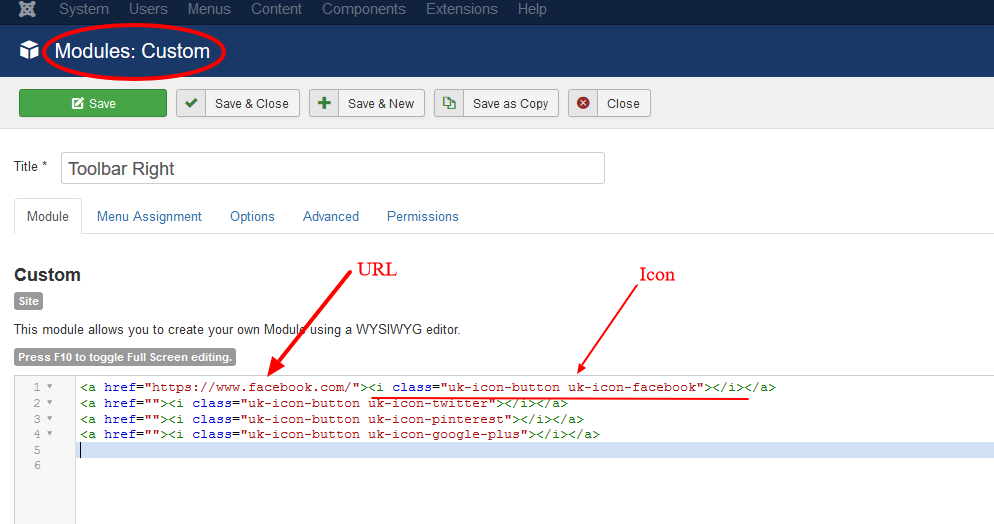Click the module cube icon beside title

[29, 49]
